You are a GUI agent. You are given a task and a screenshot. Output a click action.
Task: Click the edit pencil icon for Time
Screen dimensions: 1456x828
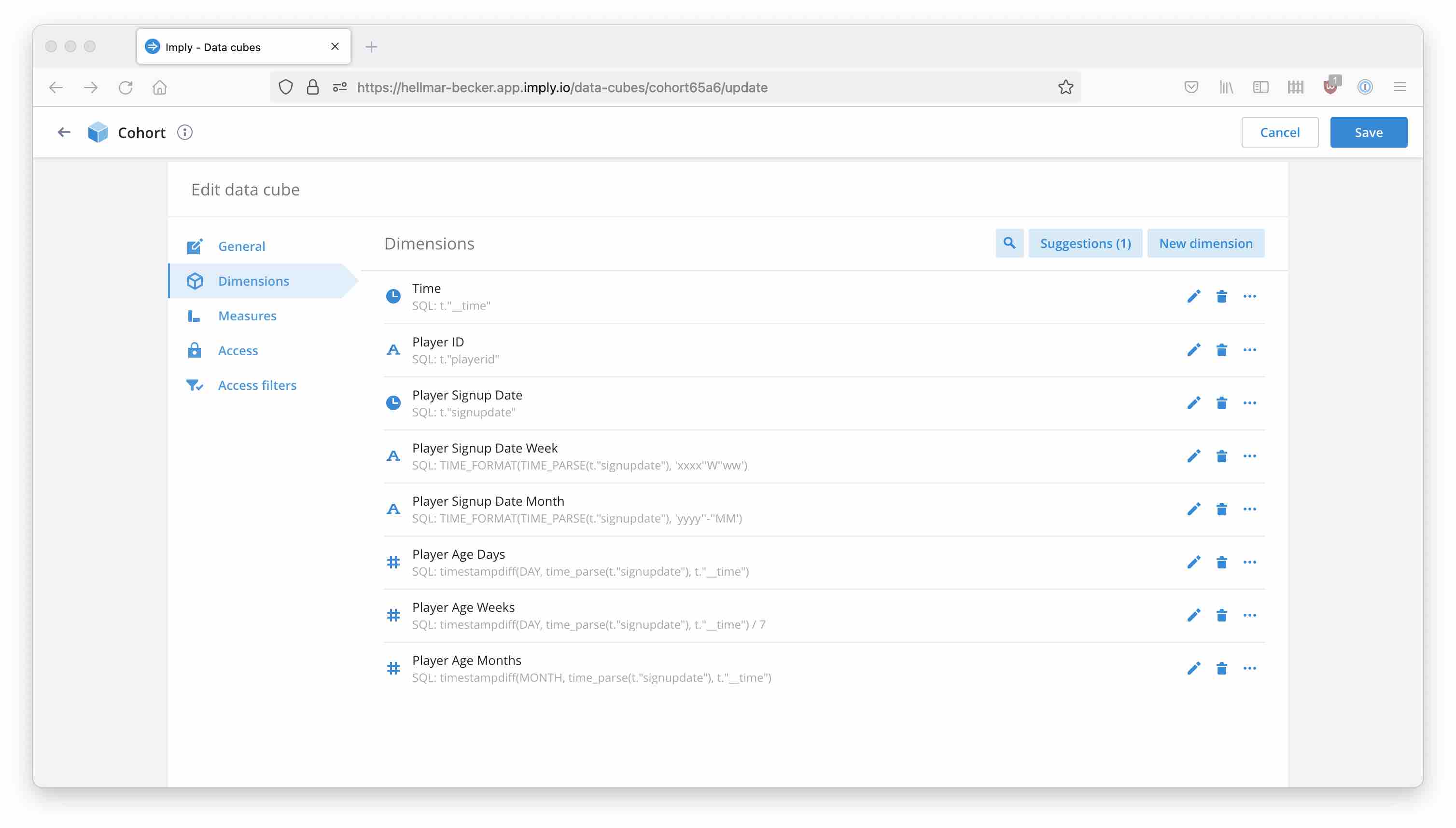click(1193, 296)
